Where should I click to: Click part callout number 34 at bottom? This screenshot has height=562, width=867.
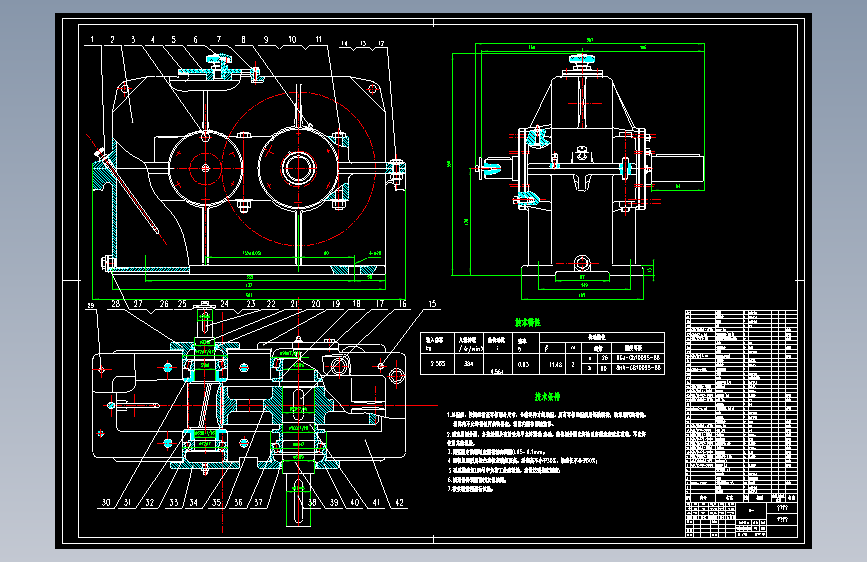[x=194, y=503]
